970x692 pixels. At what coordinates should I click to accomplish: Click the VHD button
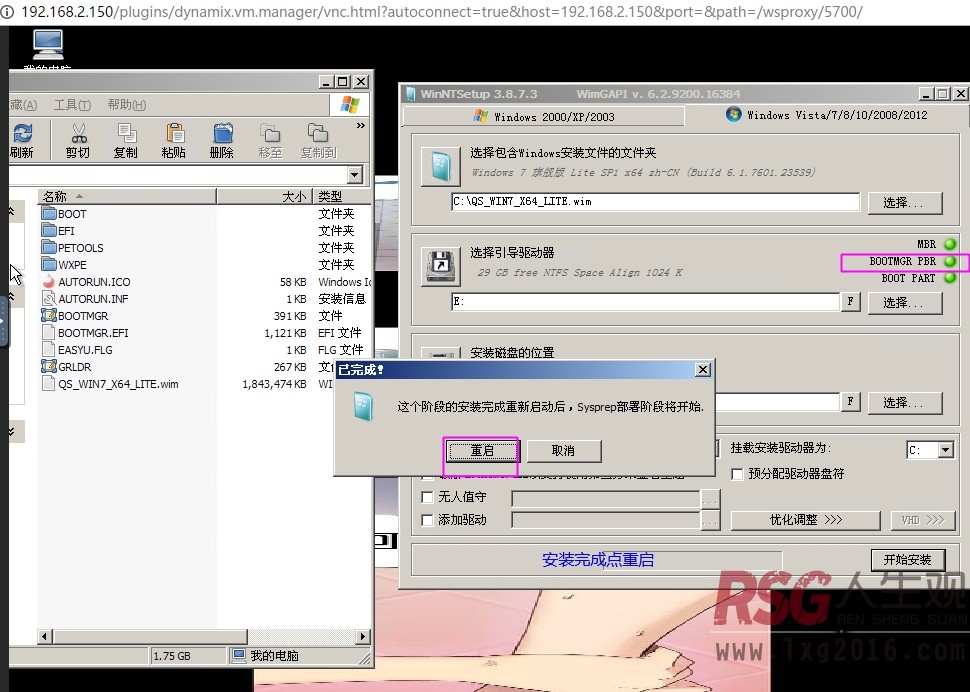(x=922, y=520)
